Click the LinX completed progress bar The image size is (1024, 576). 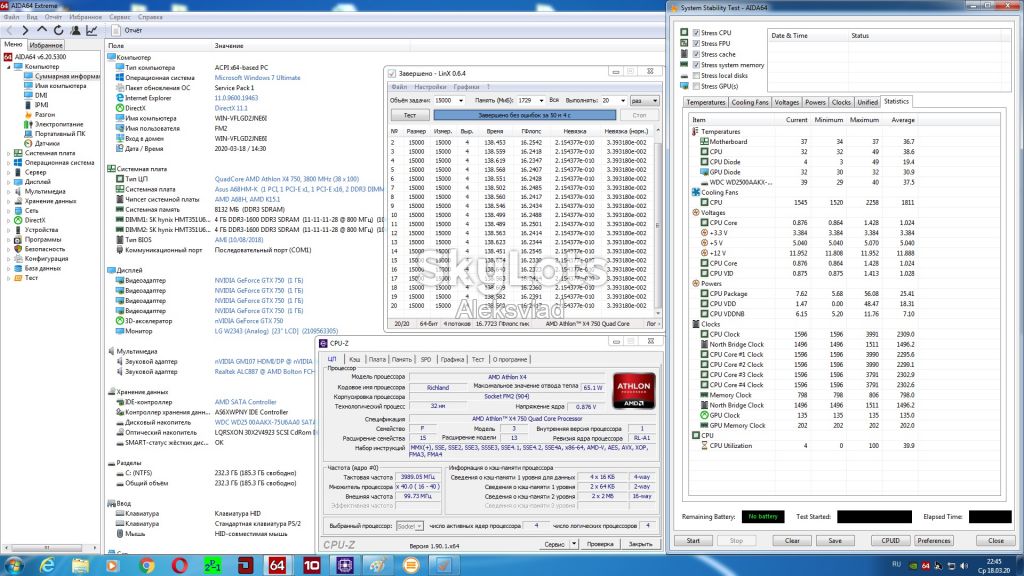524,115
